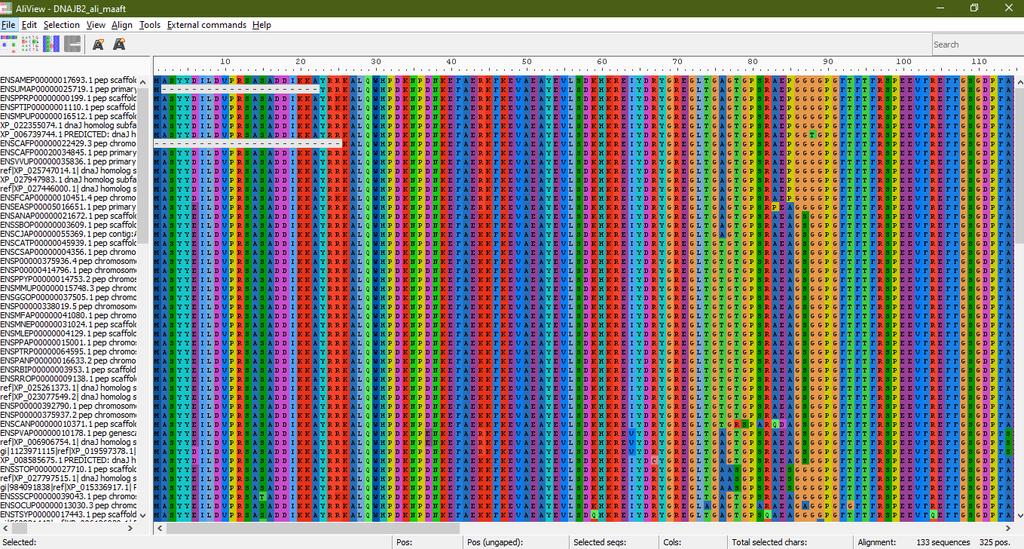
Task: Select sequence XP_008585675.1 PREDICTED
Action: pos(69,460)
